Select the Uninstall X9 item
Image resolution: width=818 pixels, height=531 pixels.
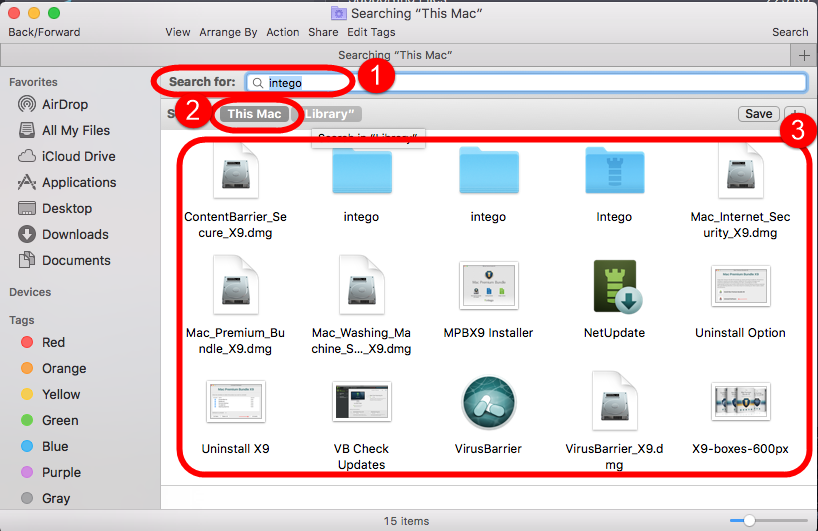pyautogui.click(x=236, y=402)
